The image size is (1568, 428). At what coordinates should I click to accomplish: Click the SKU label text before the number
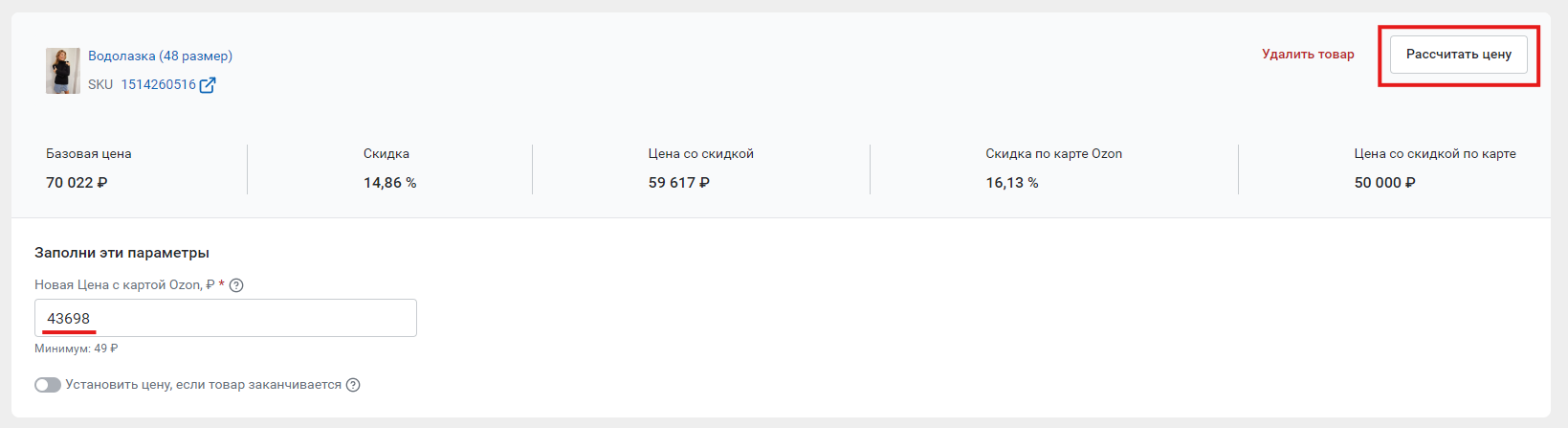100,85
